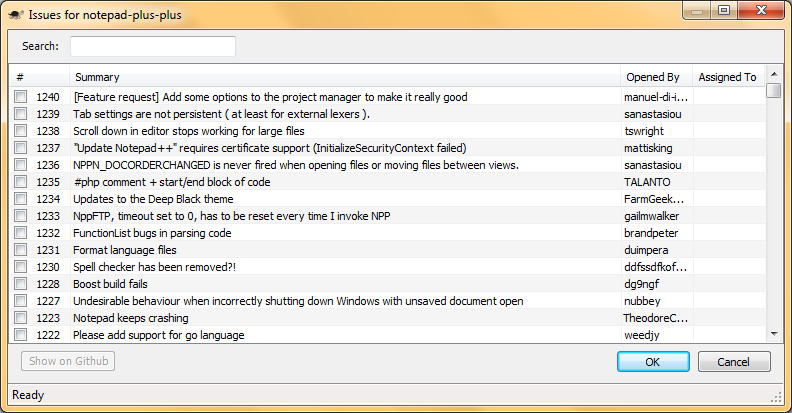The image size is (792, 413).
Task: Click opened-by name 'ddfssdfkof...'
Action: [655, 267]
